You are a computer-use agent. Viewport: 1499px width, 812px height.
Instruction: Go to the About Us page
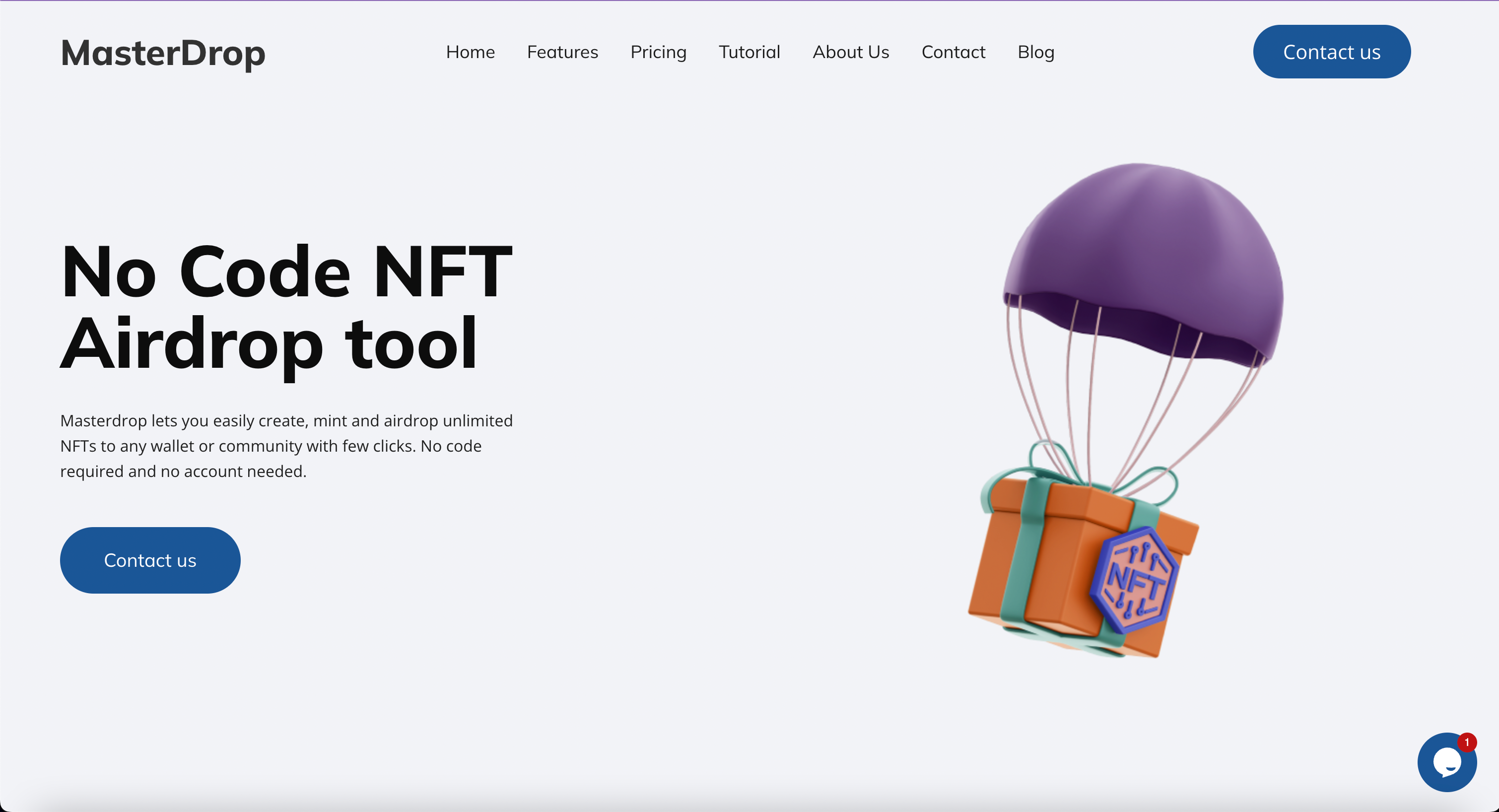coord(850,52)
